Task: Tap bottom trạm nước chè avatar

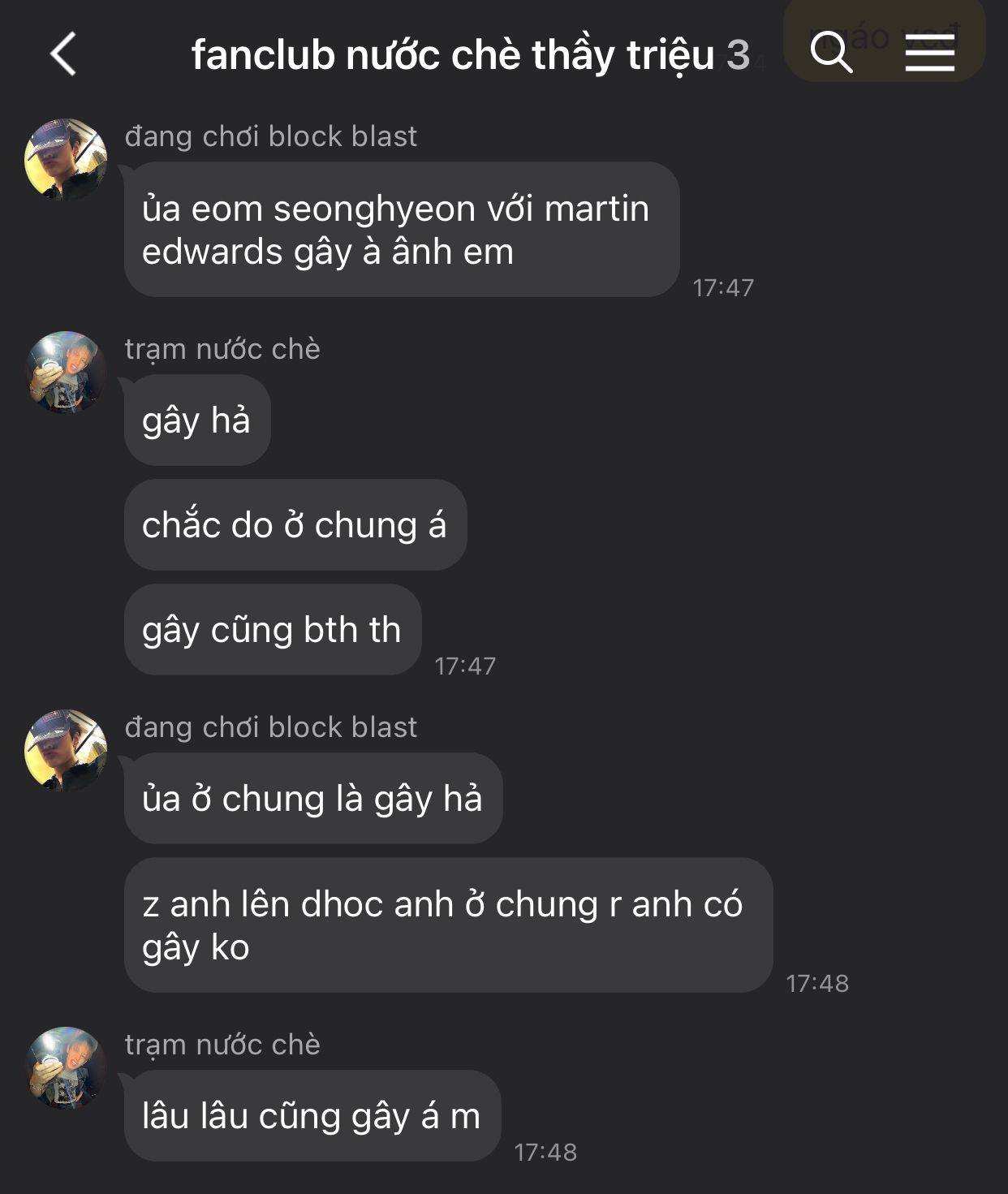Action: point(66,1068)
